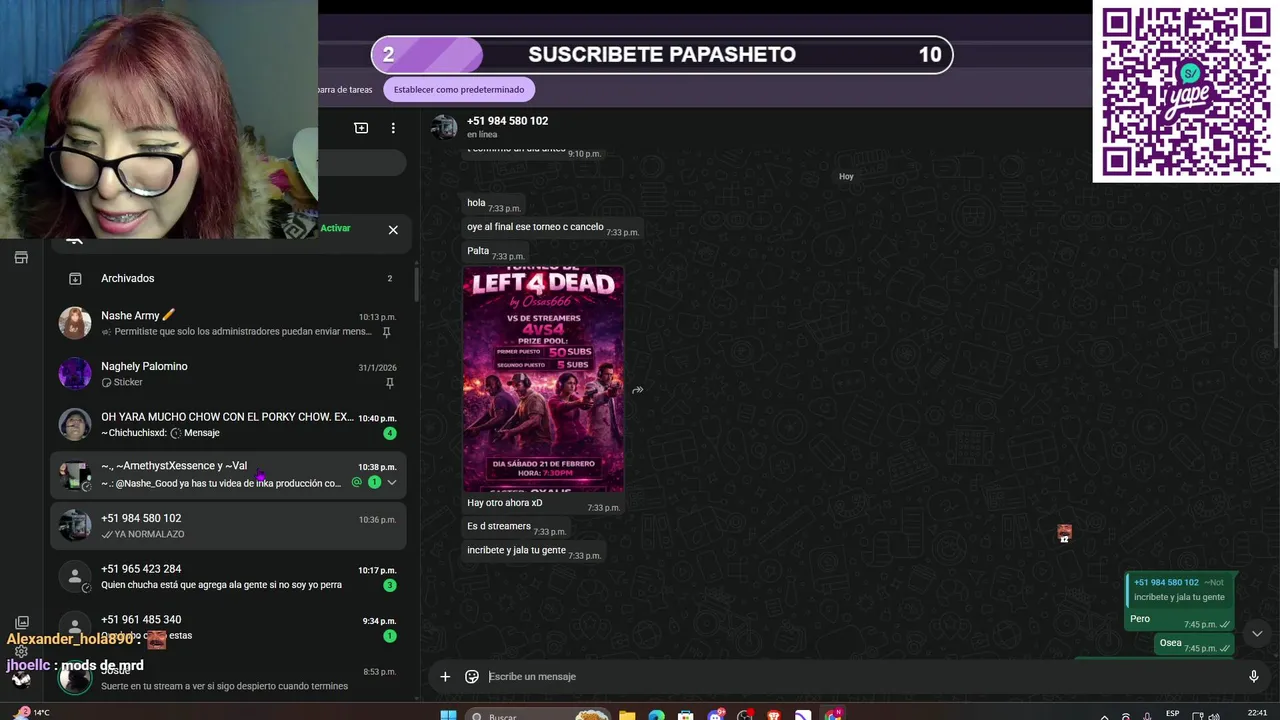Click weather 14°C widget in taskbar
The width and height of the screenshot is (1280, 720).
click(x=32, y=713)
